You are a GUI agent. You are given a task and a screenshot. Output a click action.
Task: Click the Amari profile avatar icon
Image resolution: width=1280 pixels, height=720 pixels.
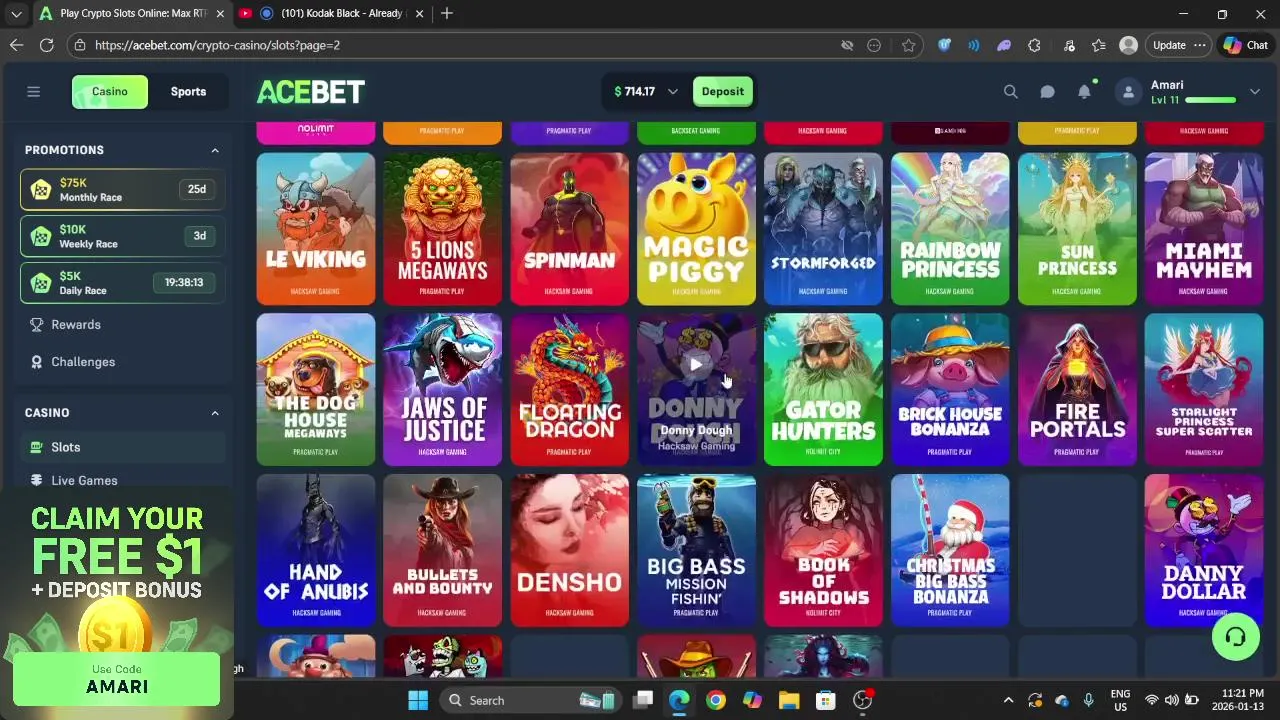(1128, 92)
